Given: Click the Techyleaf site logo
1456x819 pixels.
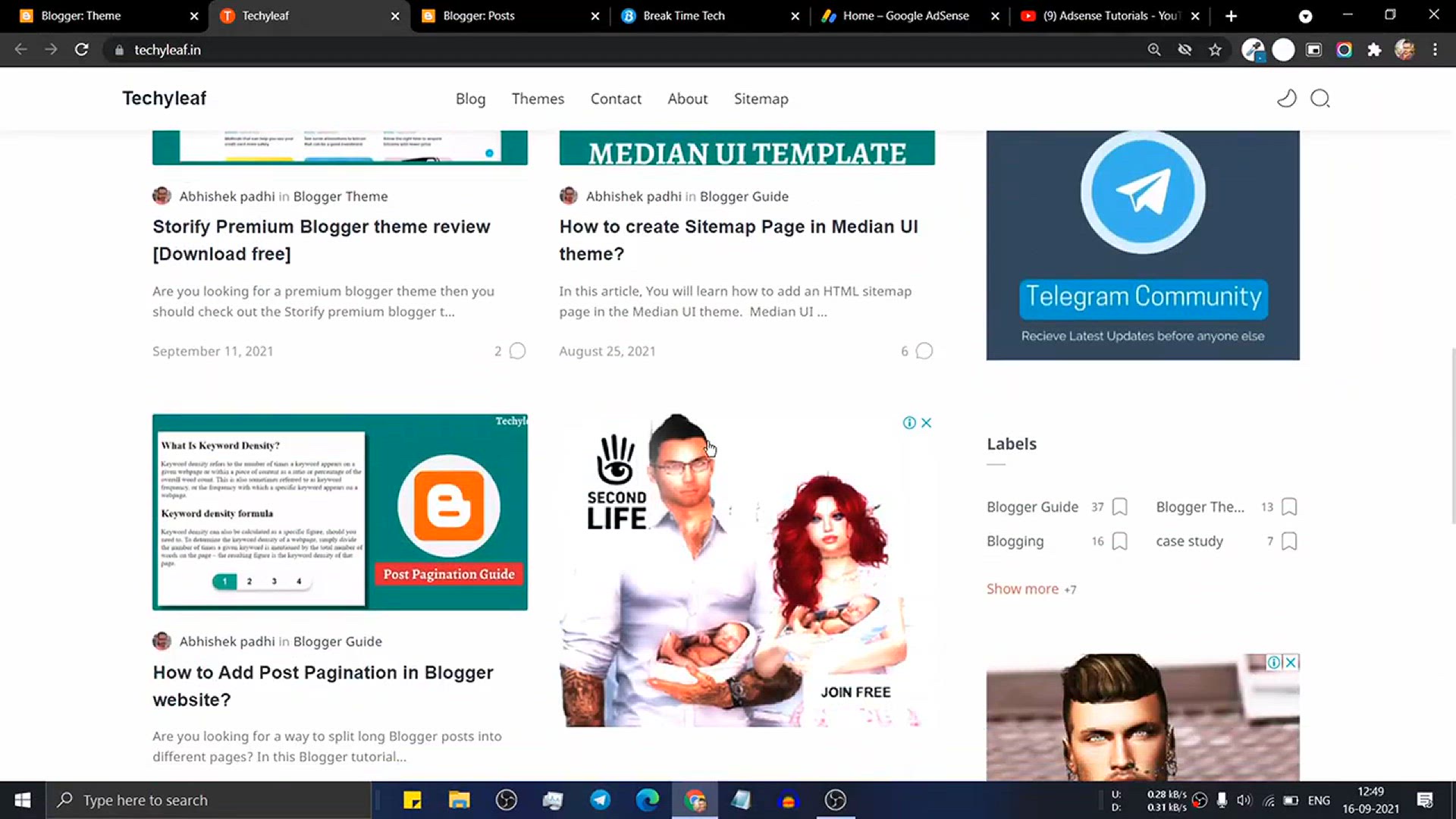Looking at the screenshot, I should point(164,99).
